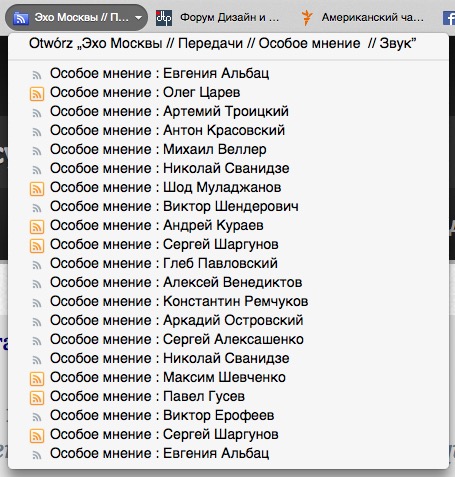Screen dimensions: 455x477
Task: Click orange RSS icon of Сергей Шаргунов under Андрей Кураев
Action: (x=37, y=246)
